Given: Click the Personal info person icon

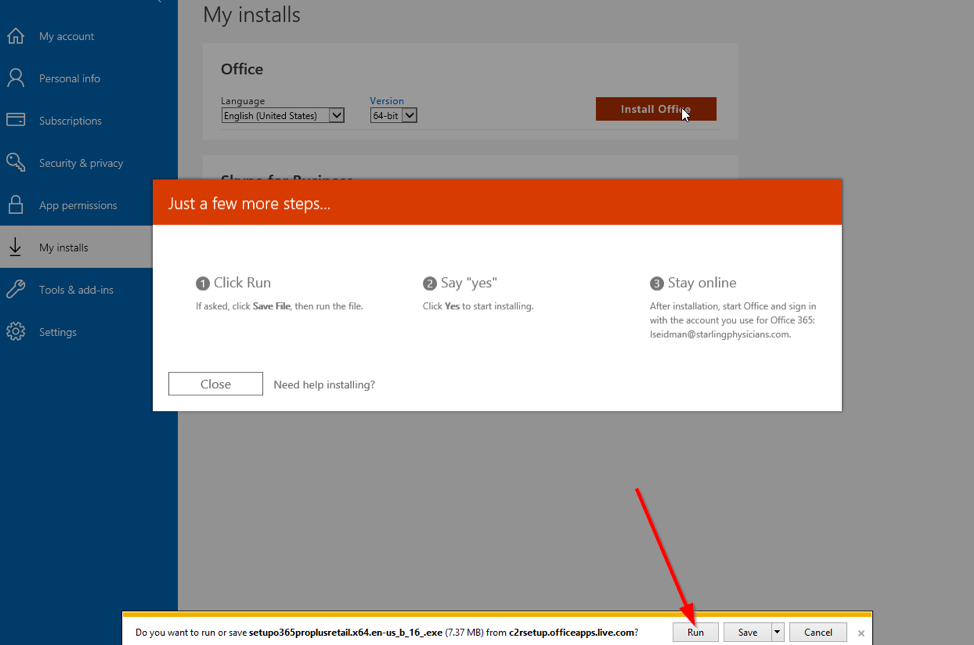Looking at the screenshot, I should (x=18, y=78).
